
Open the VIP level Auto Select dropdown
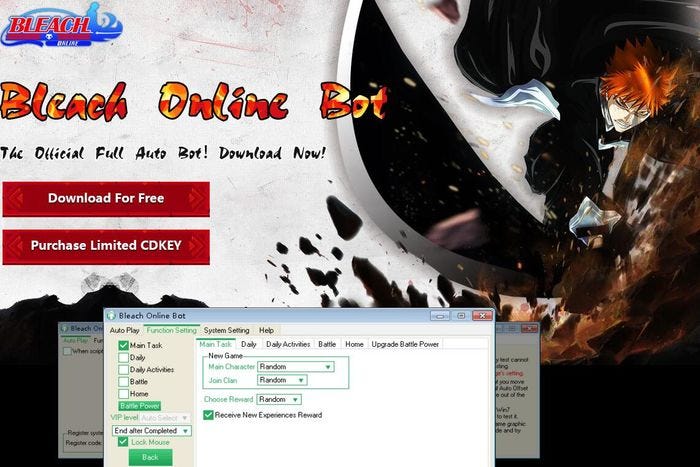165,418
